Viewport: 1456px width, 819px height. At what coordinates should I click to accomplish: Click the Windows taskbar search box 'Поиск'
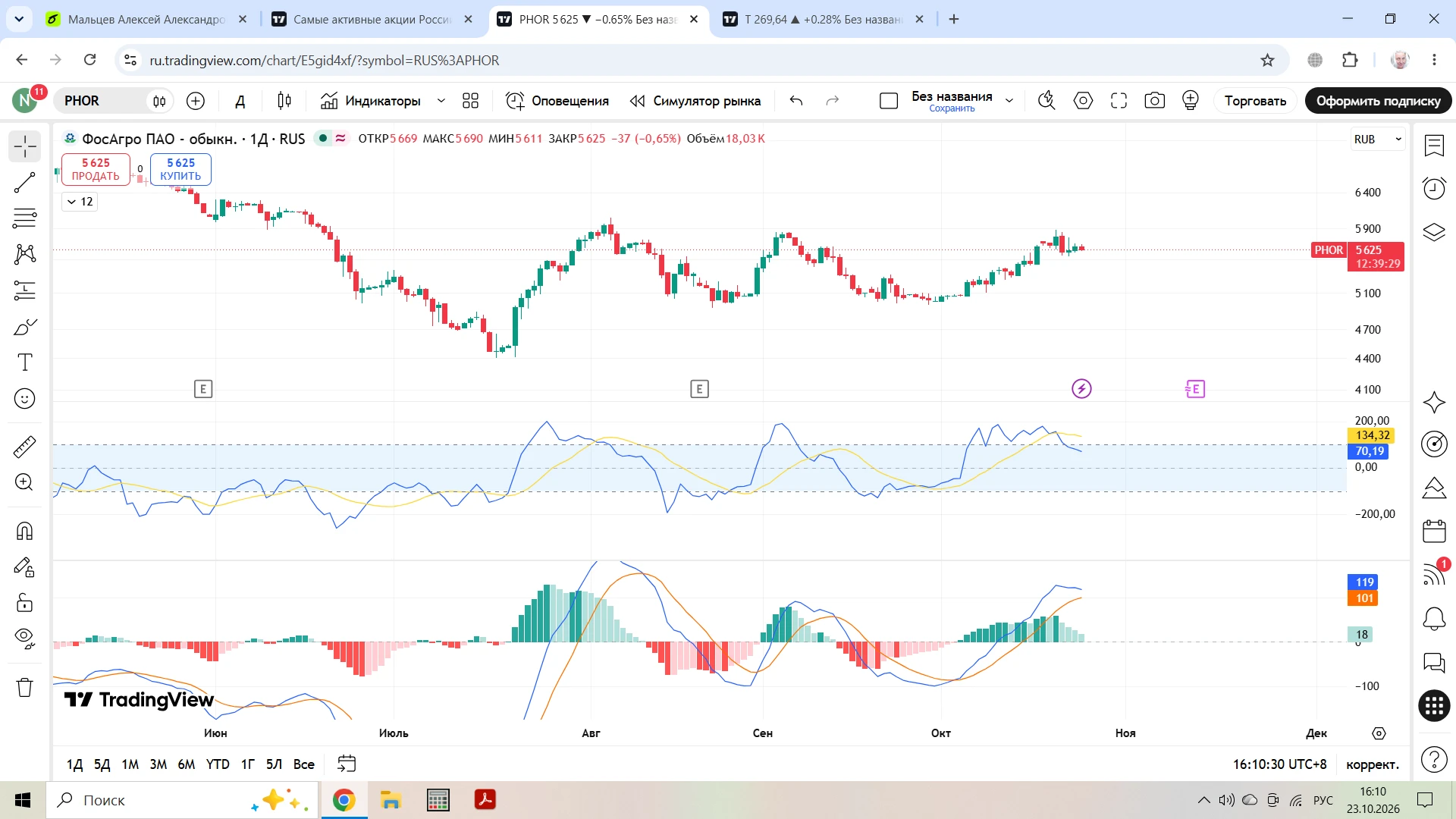click(x=182, y=800)
